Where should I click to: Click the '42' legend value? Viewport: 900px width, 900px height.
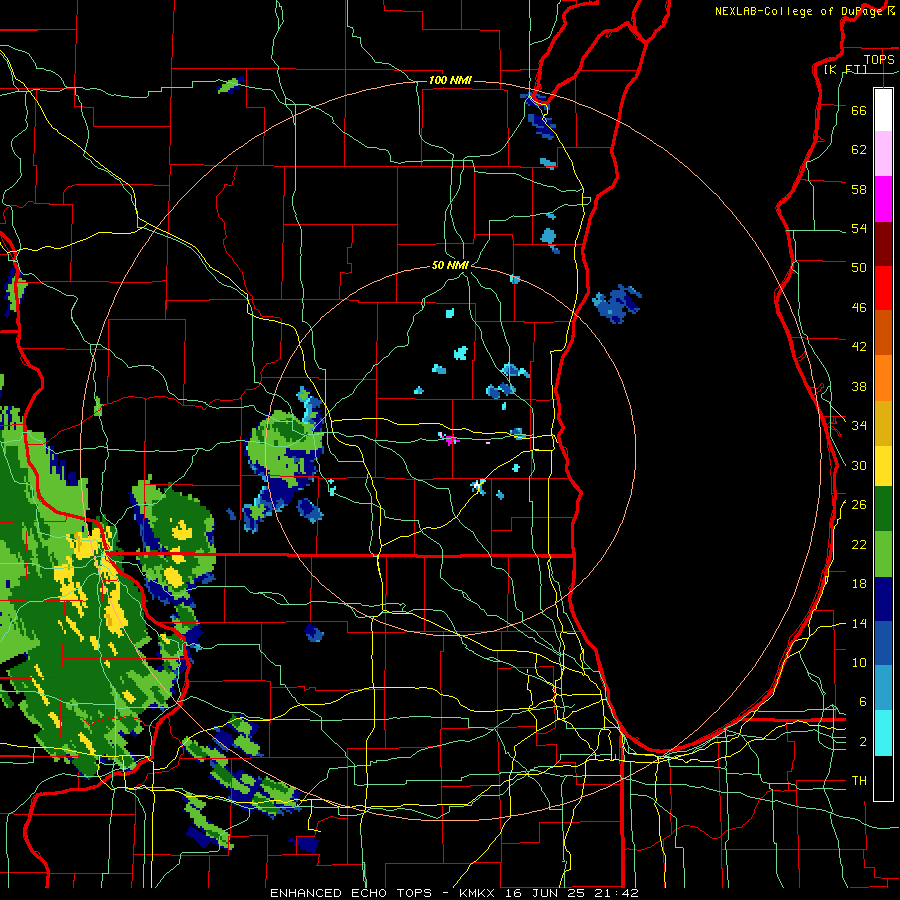pyautogui.click(x=859, y=347)
